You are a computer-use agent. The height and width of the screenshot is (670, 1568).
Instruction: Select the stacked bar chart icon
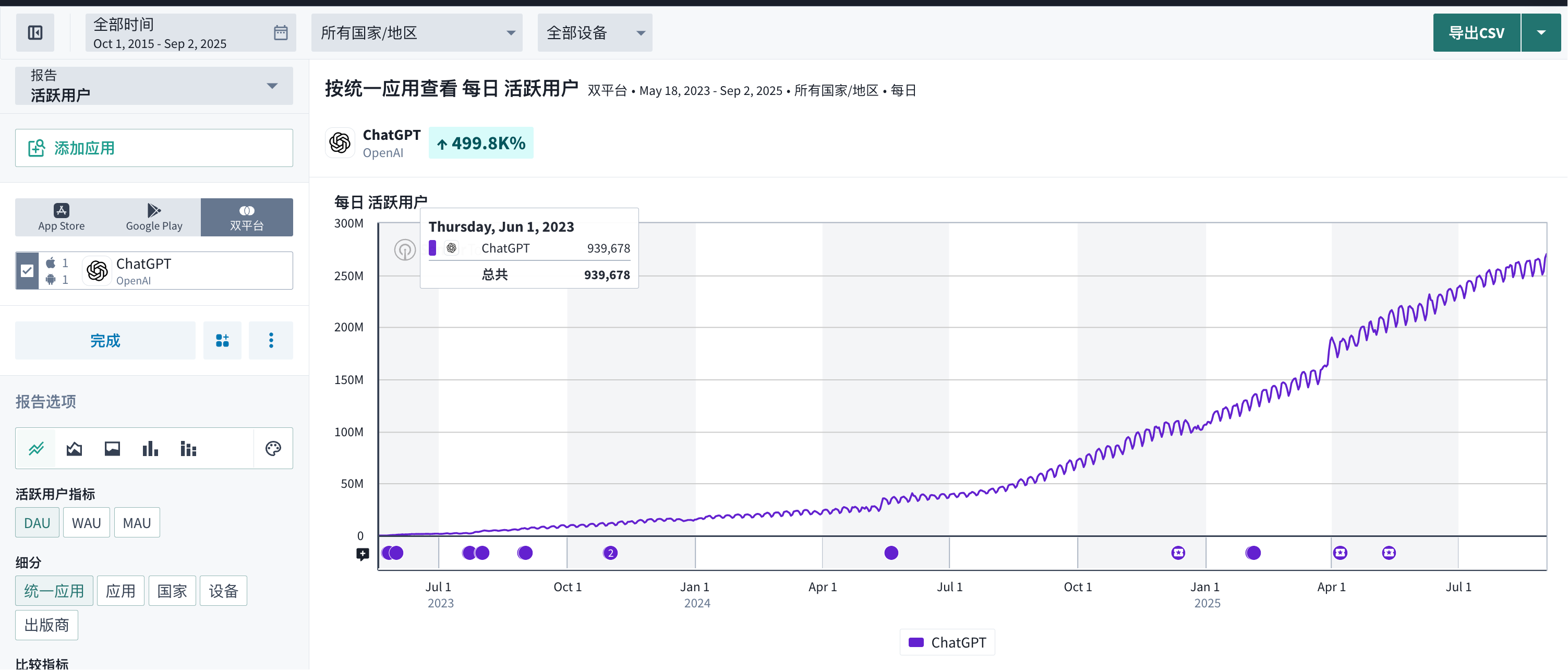[x=188, y=449]
